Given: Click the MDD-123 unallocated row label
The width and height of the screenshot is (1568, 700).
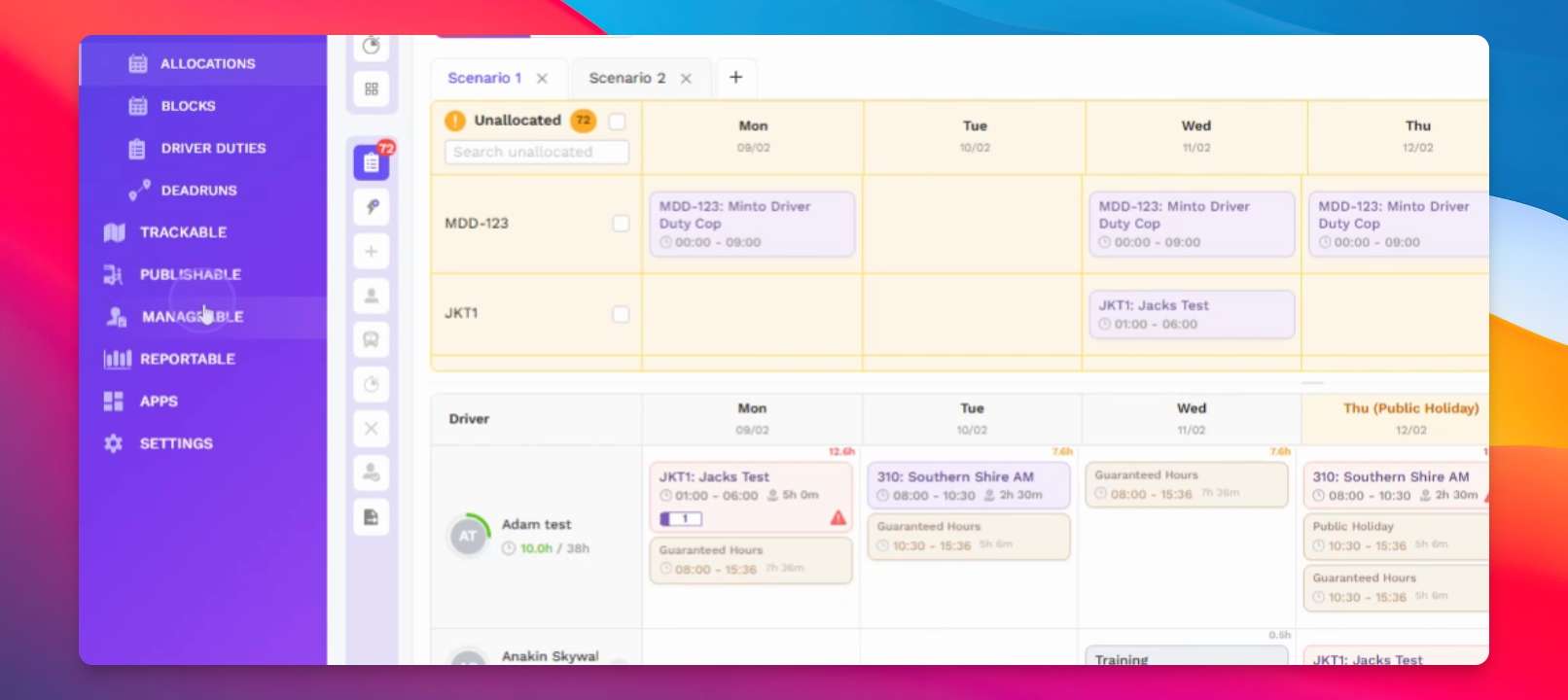Looking at the screenshot, I should coord(477,224).
